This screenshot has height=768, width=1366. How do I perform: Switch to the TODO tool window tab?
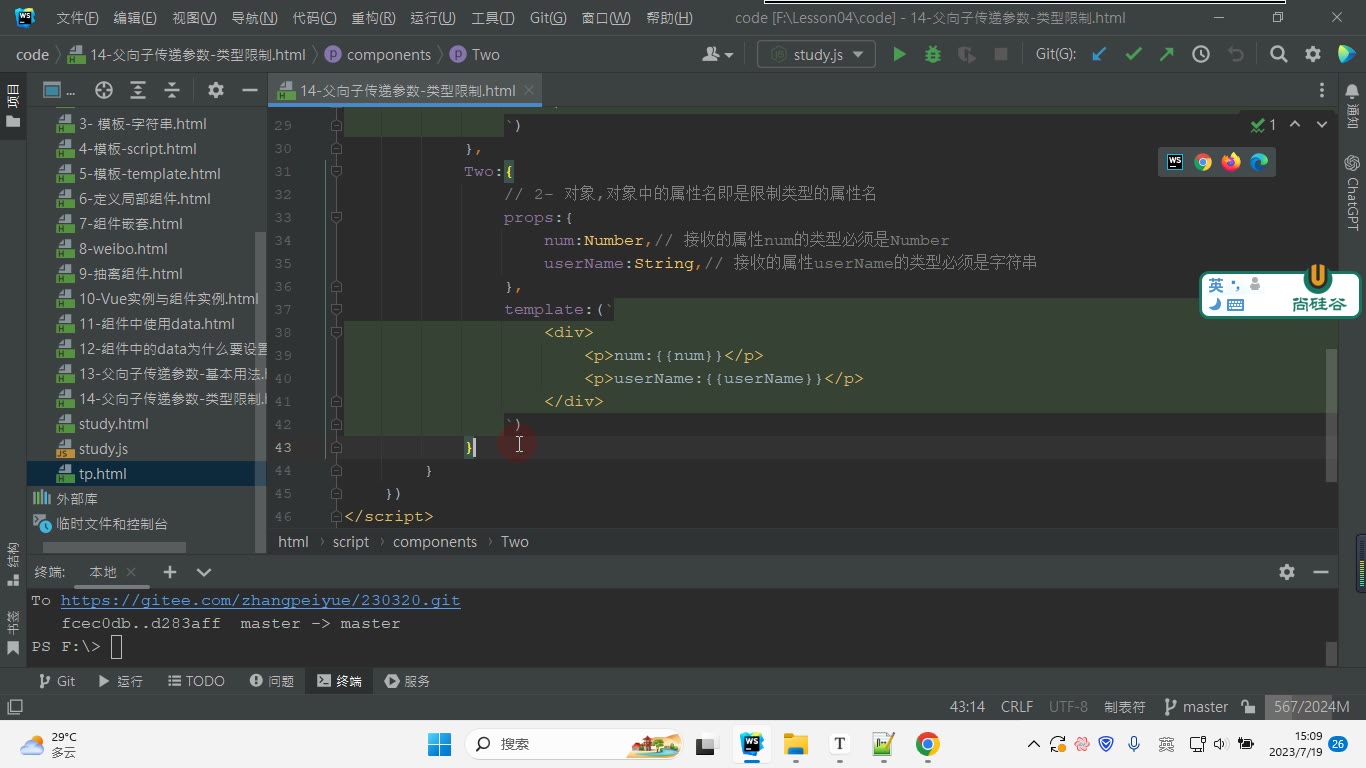tap(195, 681)
